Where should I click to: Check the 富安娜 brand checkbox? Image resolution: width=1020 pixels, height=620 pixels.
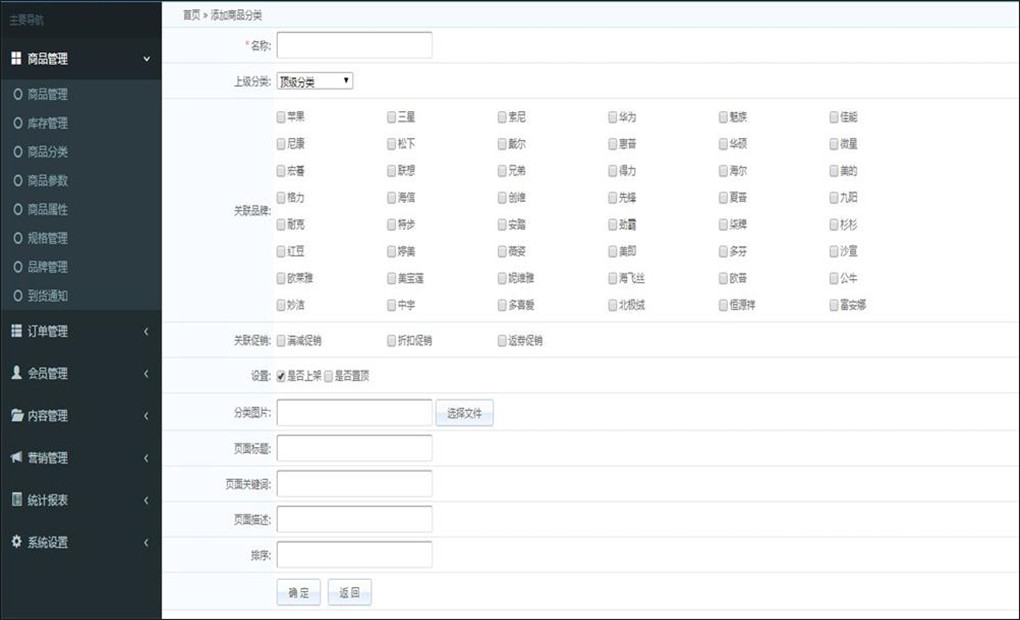[834, 304]
